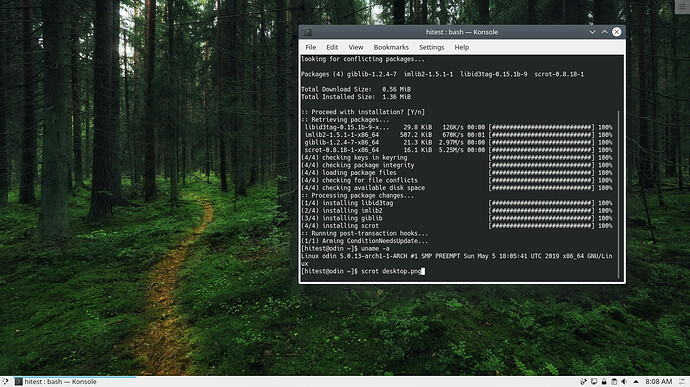Expand hidden system tray icons arrow
The height and width of the screenshot is (387, 690).
click(x=635, y=382)
